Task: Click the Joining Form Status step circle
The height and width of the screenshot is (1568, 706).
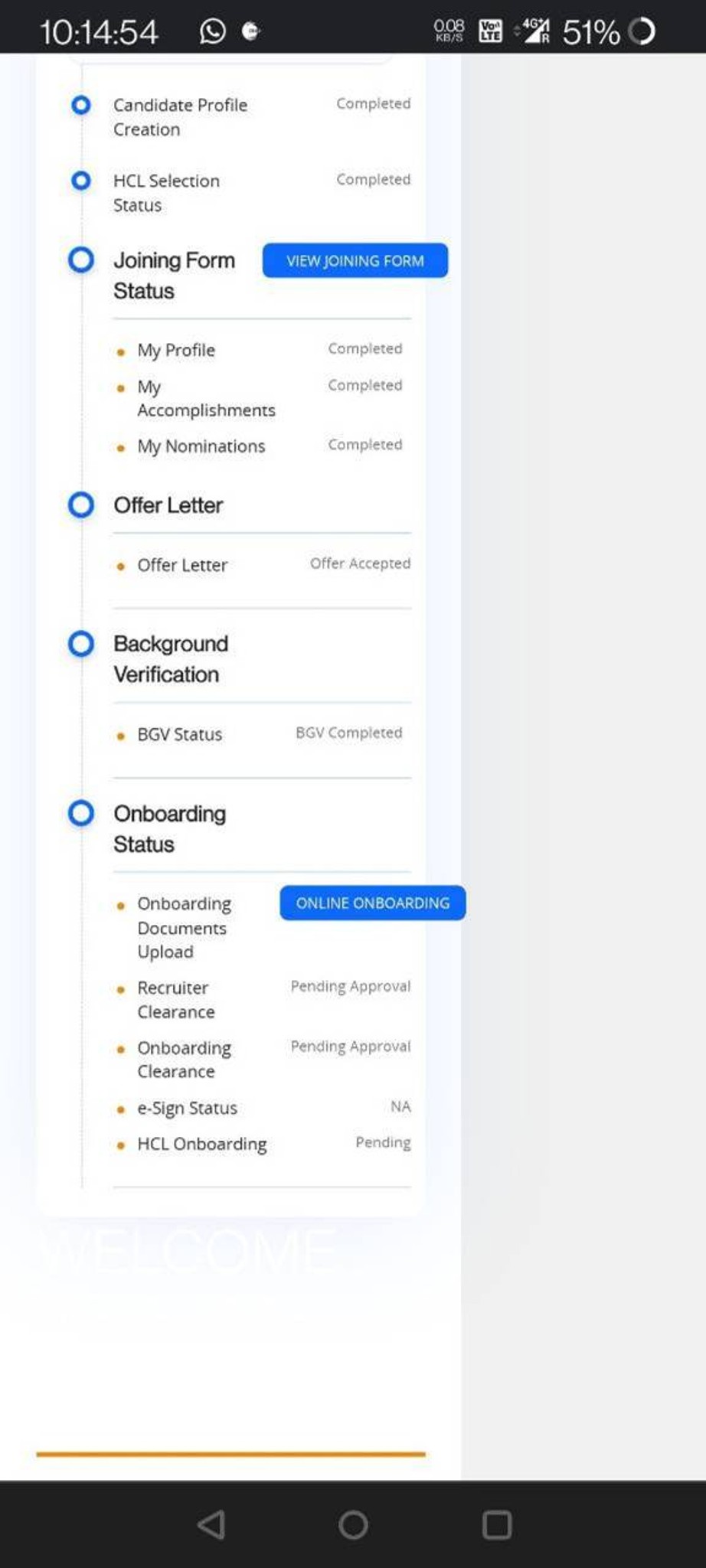Action: pyautogui.click(x=81, y=260)
